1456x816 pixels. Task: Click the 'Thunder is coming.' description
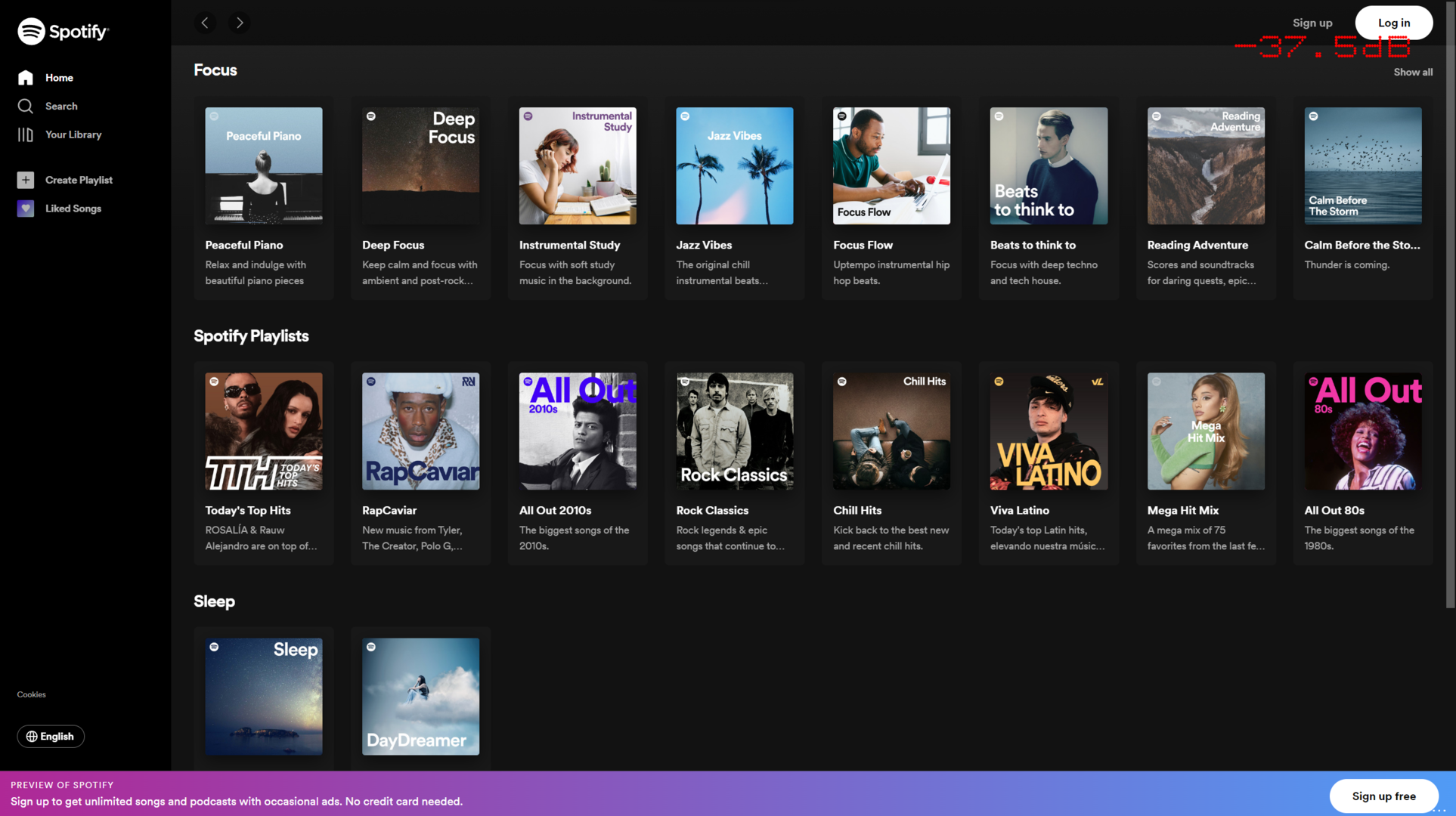[1346, 265]
